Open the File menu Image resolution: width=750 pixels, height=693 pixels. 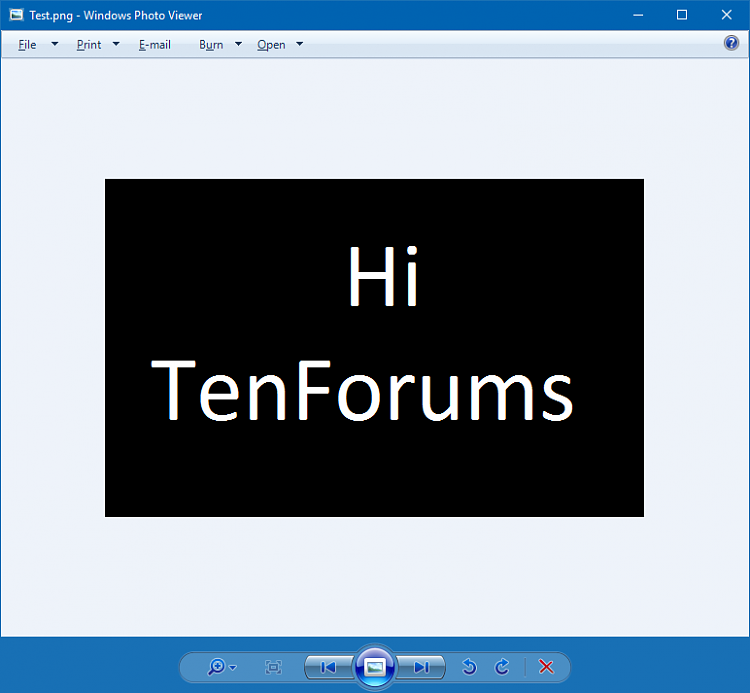27,44
